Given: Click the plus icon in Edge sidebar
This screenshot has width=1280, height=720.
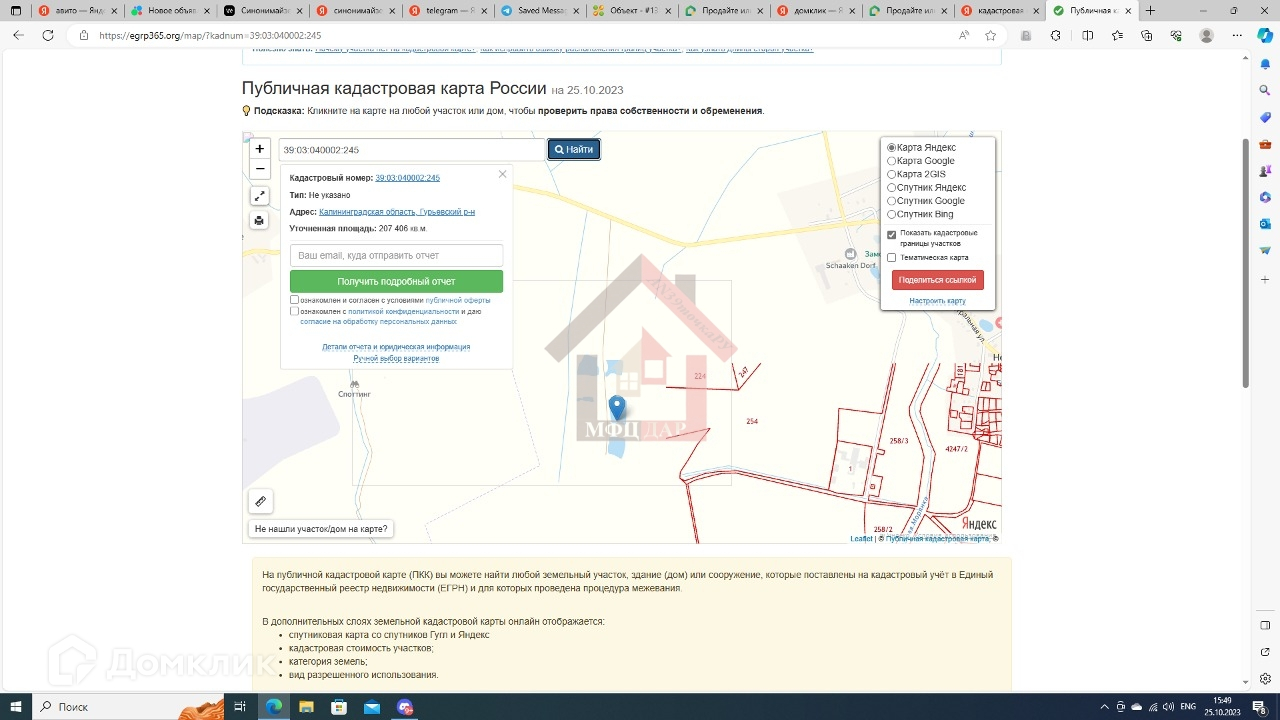Looking at the screenshot, I should [x=1265, y=279].
